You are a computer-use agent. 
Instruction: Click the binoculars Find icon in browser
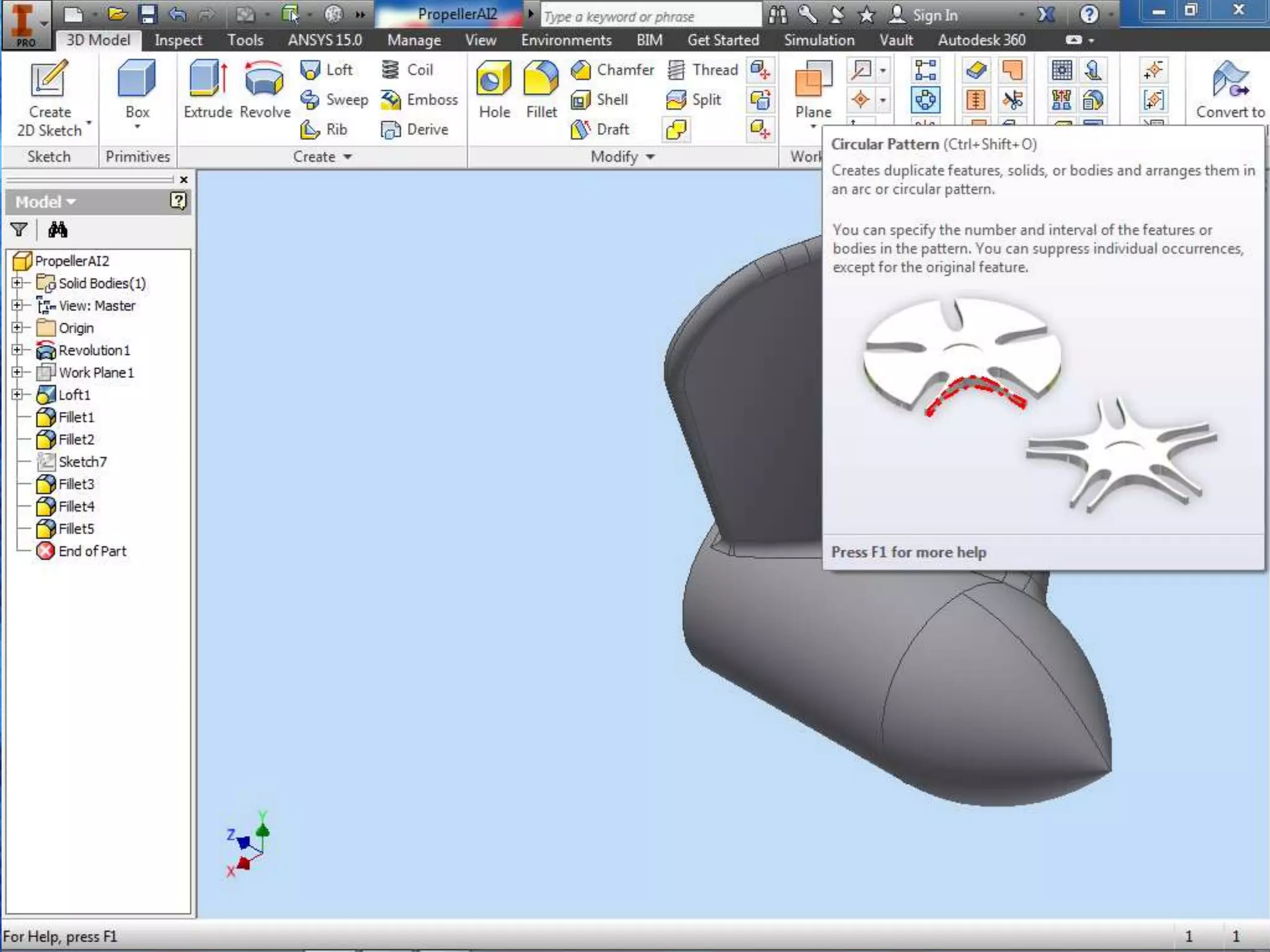(58, 230)
